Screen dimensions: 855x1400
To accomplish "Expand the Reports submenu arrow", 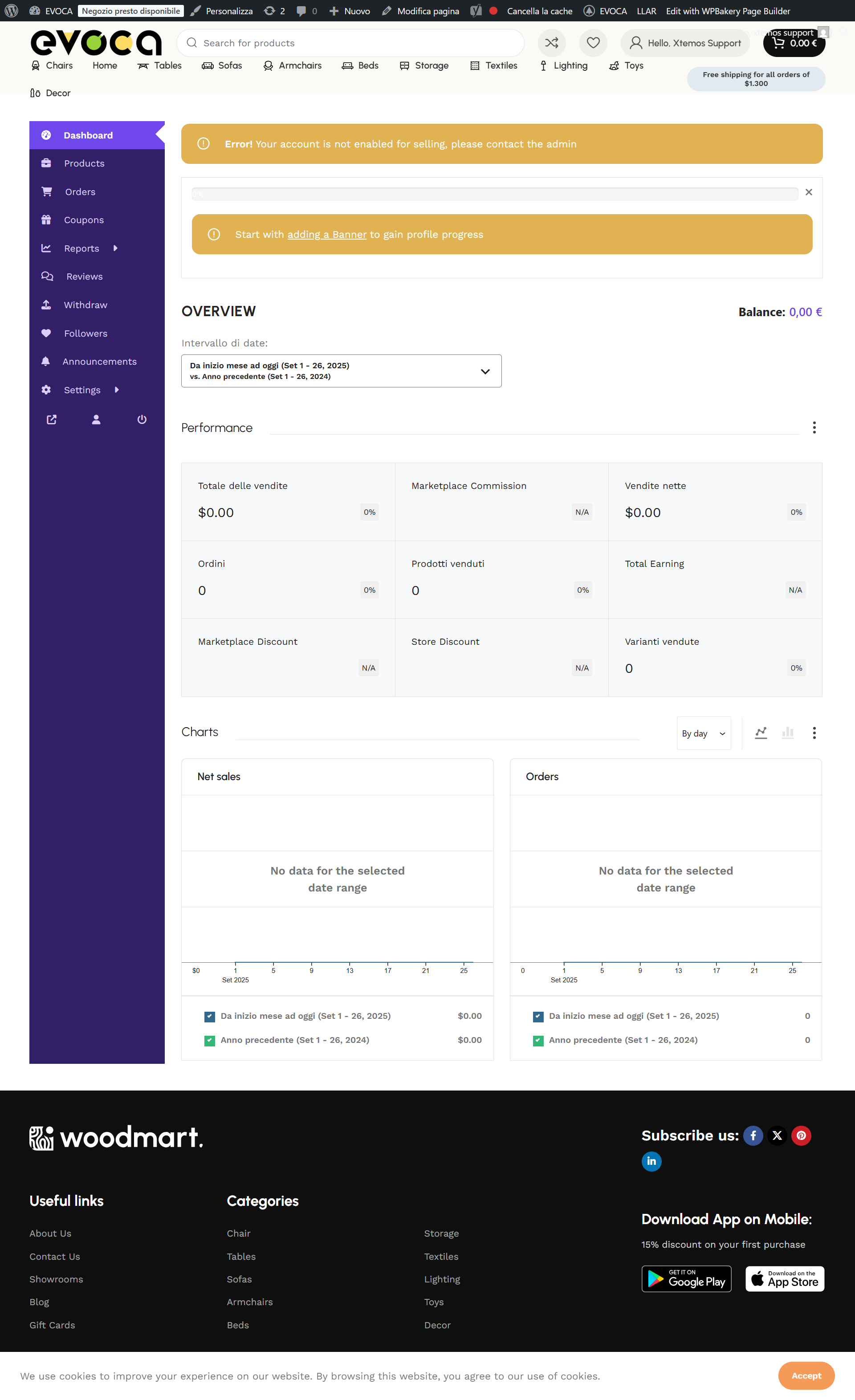I will click(x=116, y=248).
